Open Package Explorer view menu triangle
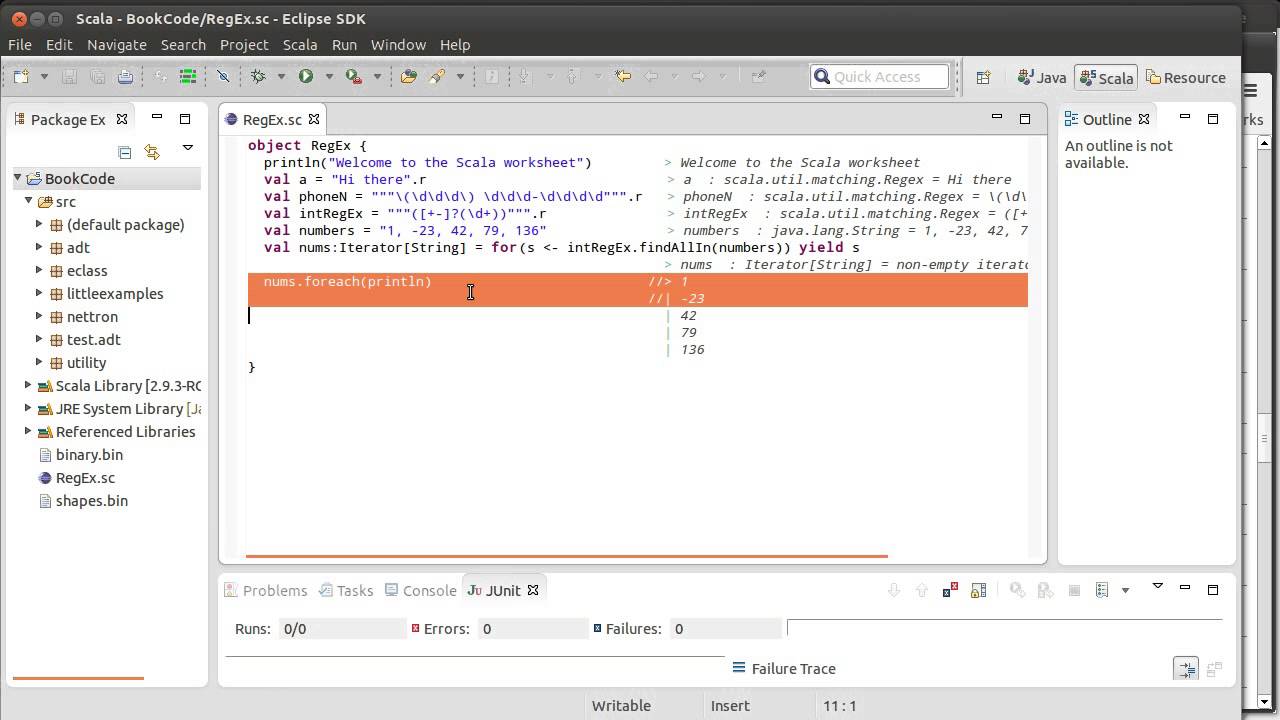Screen dimensions: 1280x720 pyautogui.click(x=187, y=148)
